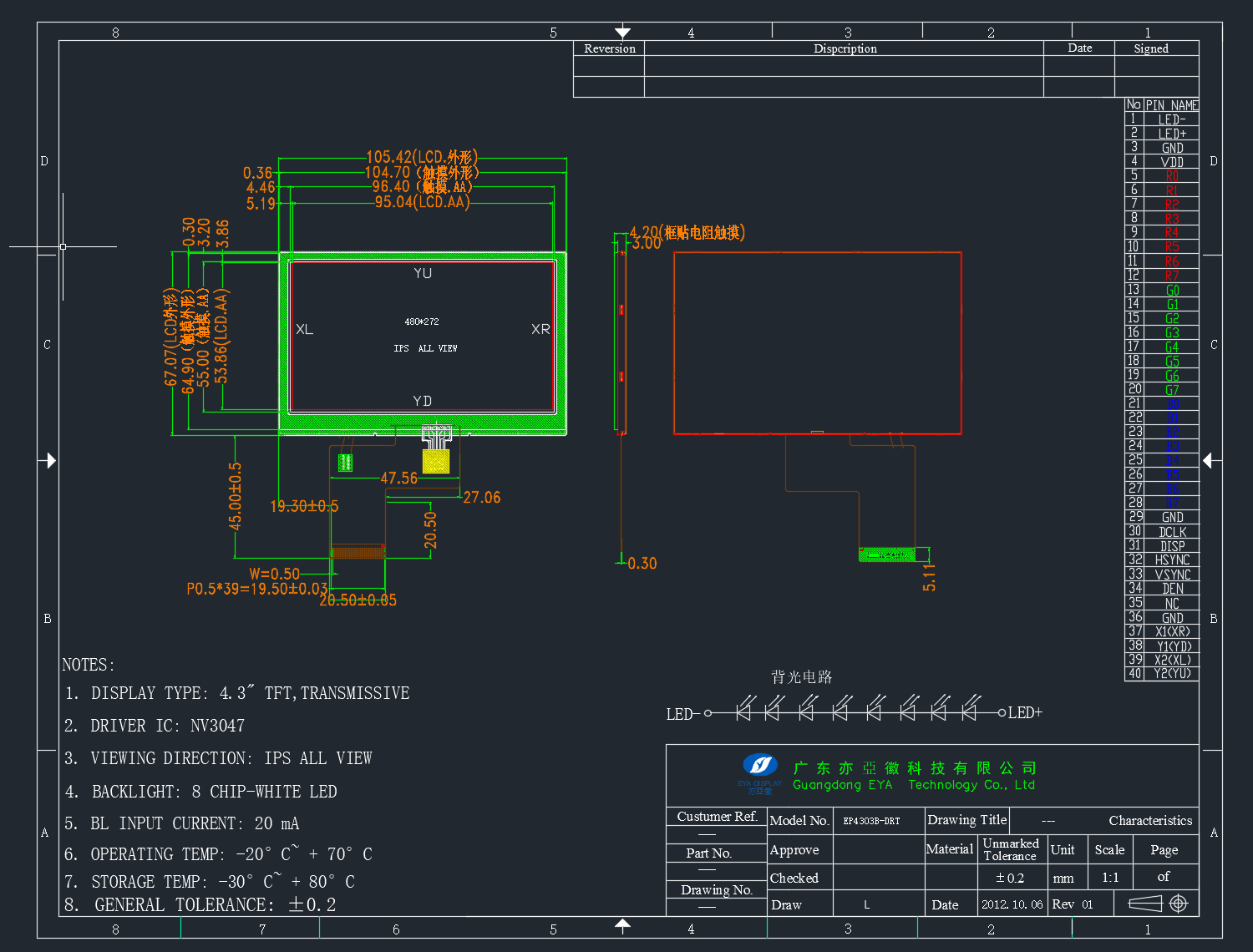Click 'X1(XR)' in the pin name table
The image size is (1253, 952).
click(1172, 632)
